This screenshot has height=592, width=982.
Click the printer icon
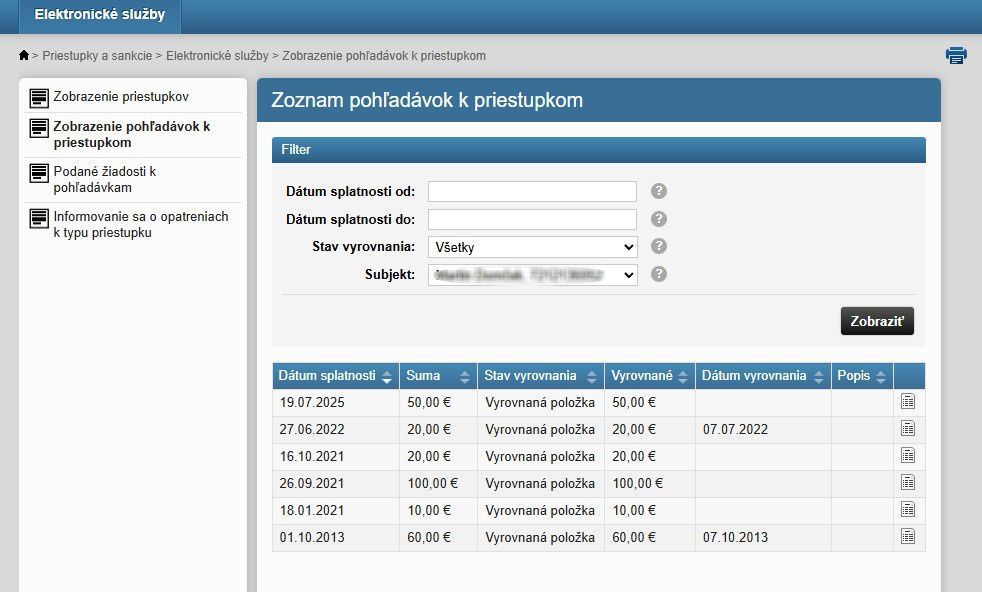[x=956, y=56]
